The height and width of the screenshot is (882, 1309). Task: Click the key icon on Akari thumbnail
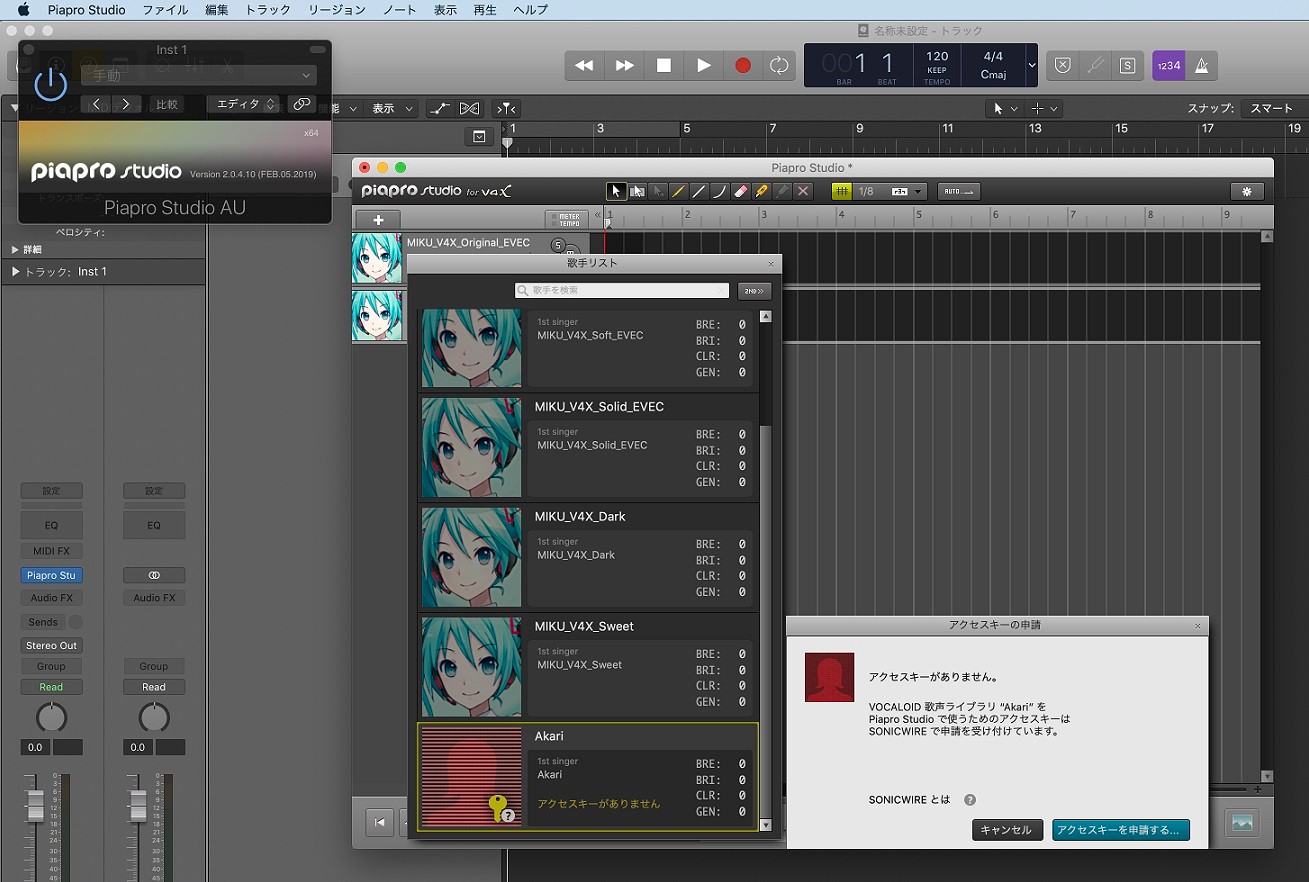(x=499, y=808)
